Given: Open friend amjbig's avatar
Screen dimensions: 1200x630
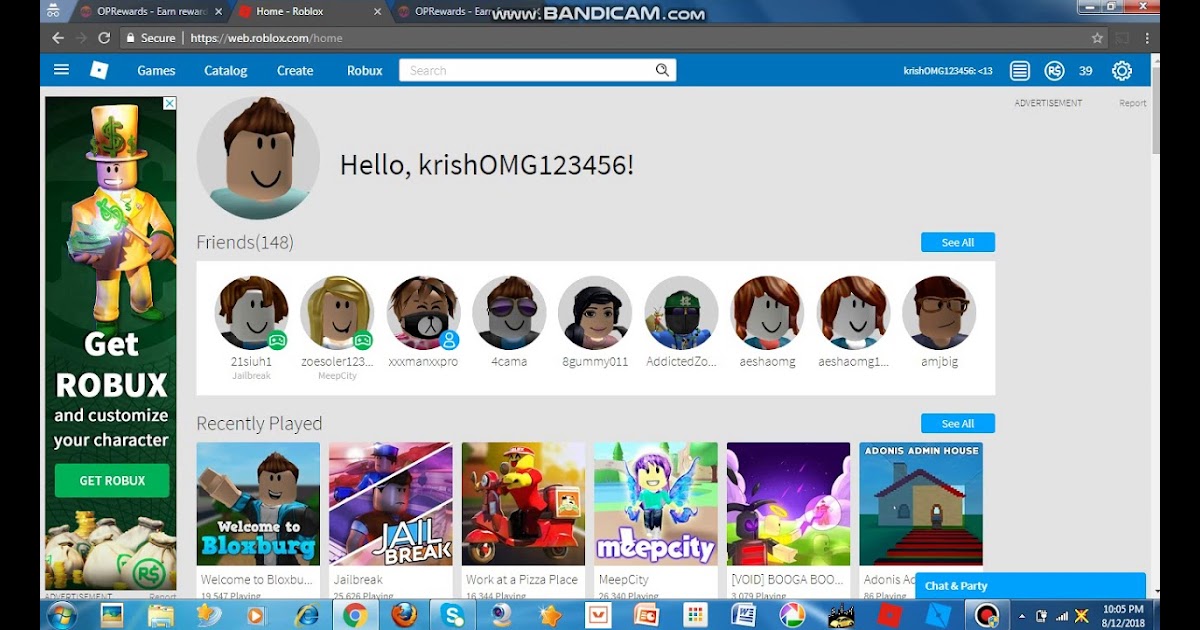Looking at the screenshot, I should click(939, 313).
